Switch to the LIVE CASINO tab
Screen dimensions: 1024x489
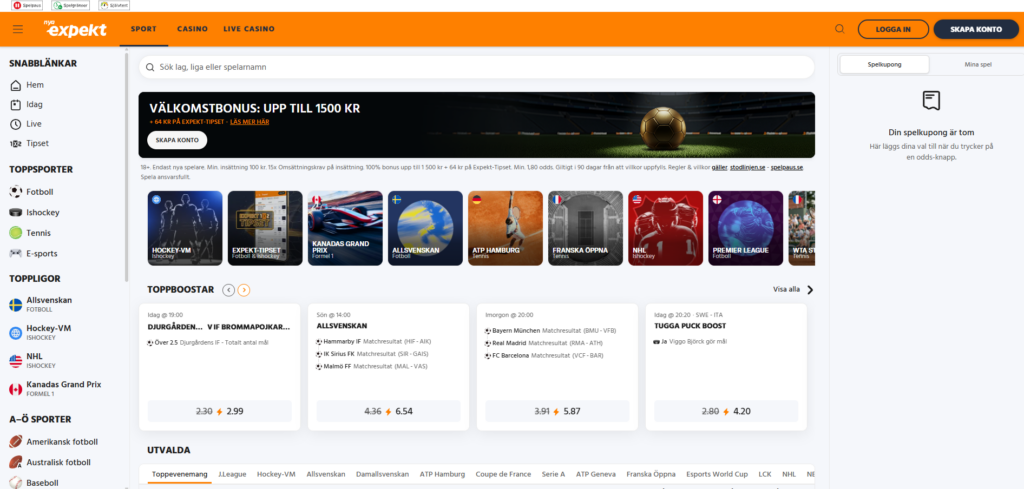pos(249,29)
